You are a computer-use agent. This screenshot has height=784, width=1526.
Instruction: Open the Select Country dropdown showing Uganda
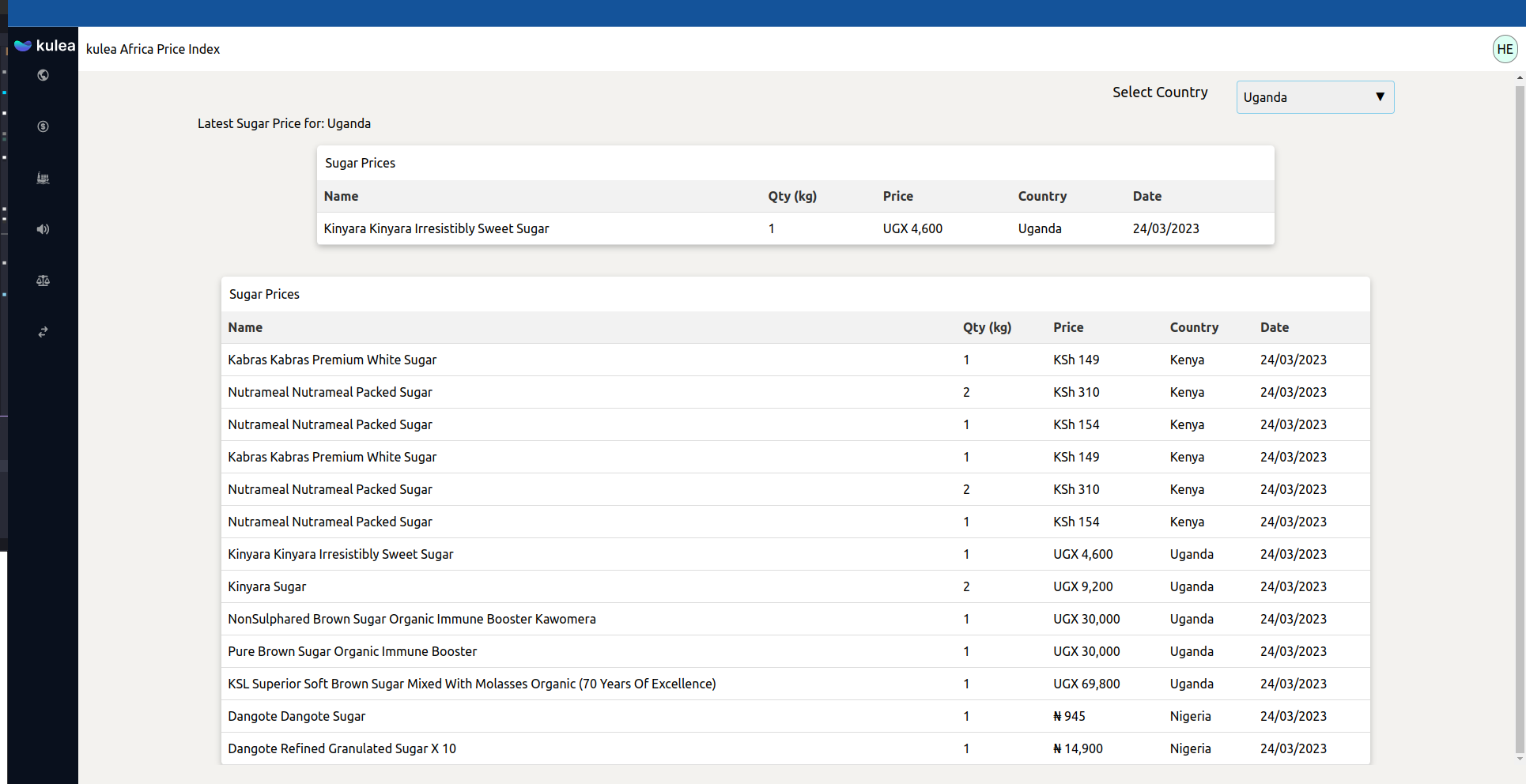1315,97
